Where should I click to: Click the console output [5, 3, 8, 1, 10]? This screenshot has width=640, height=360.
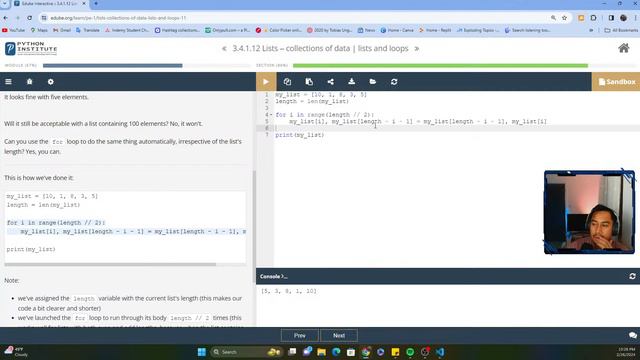point(289,291)
